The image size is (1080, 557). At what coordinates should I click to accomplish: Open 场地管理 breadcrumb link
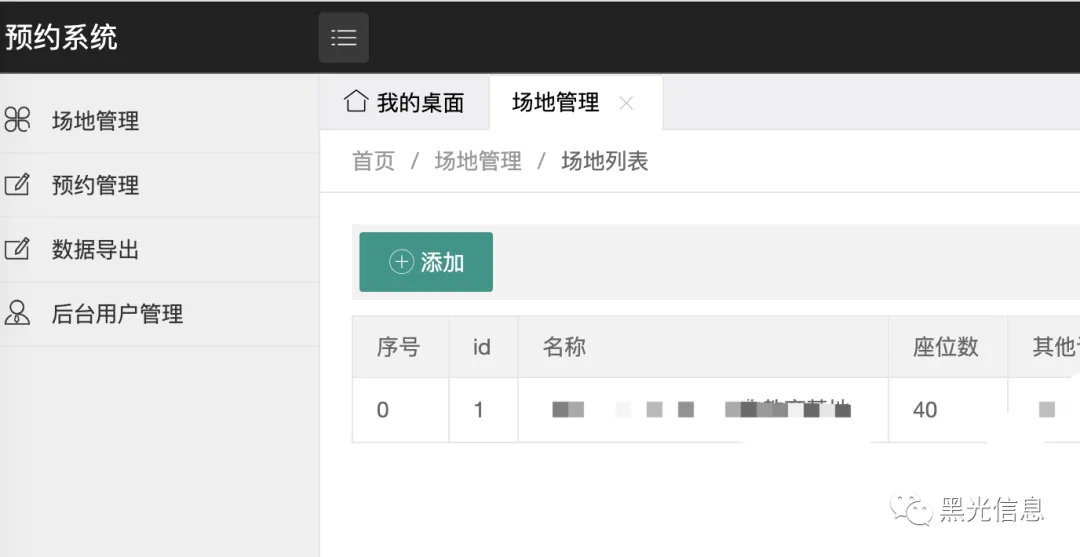pos(478,161)
